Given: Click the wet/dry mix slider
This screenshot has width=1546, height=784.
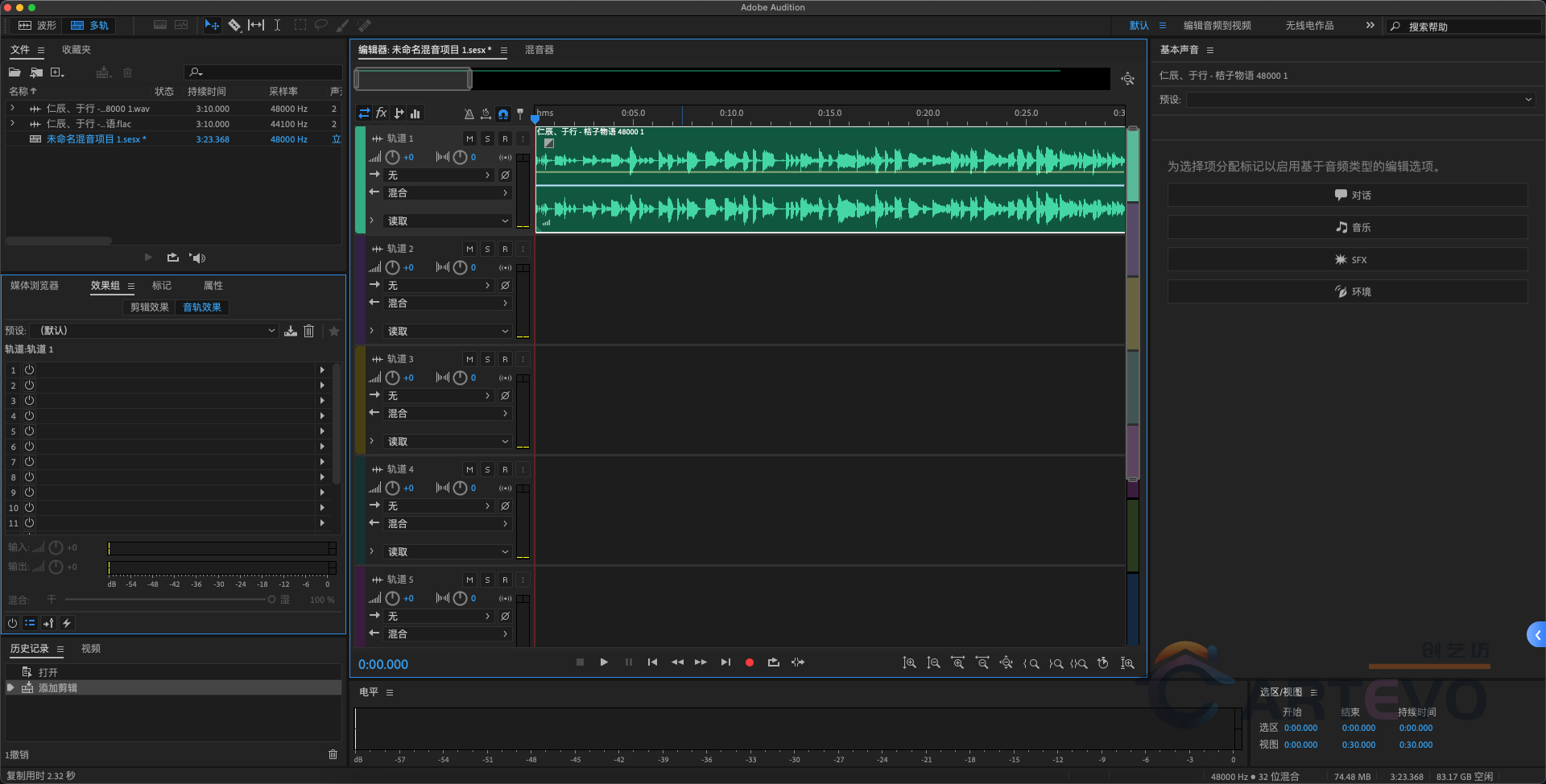Looking at the screenshot, I should 168,600.
